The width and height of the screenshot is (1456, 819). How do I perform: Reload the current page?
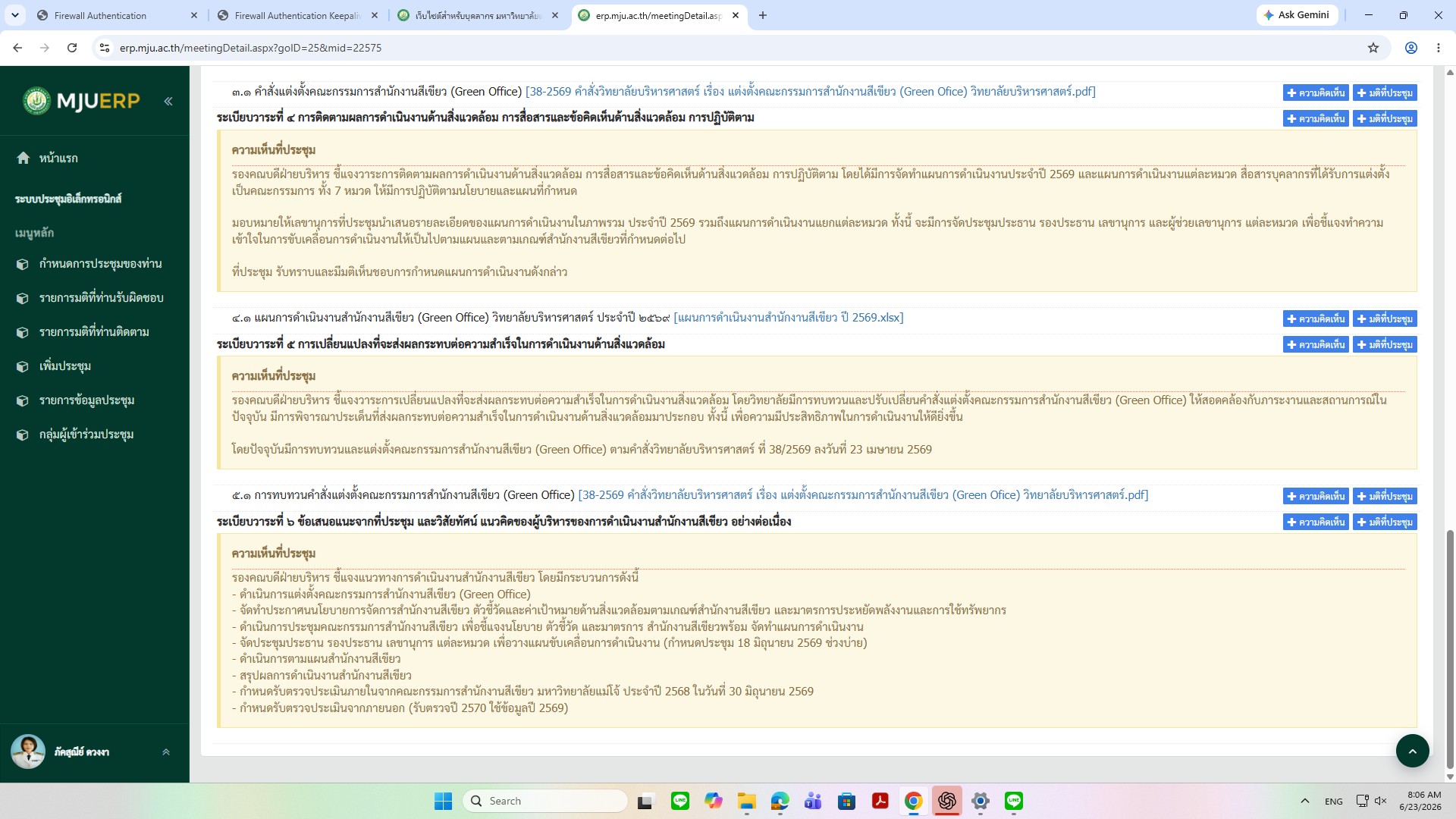pos(72,48)
